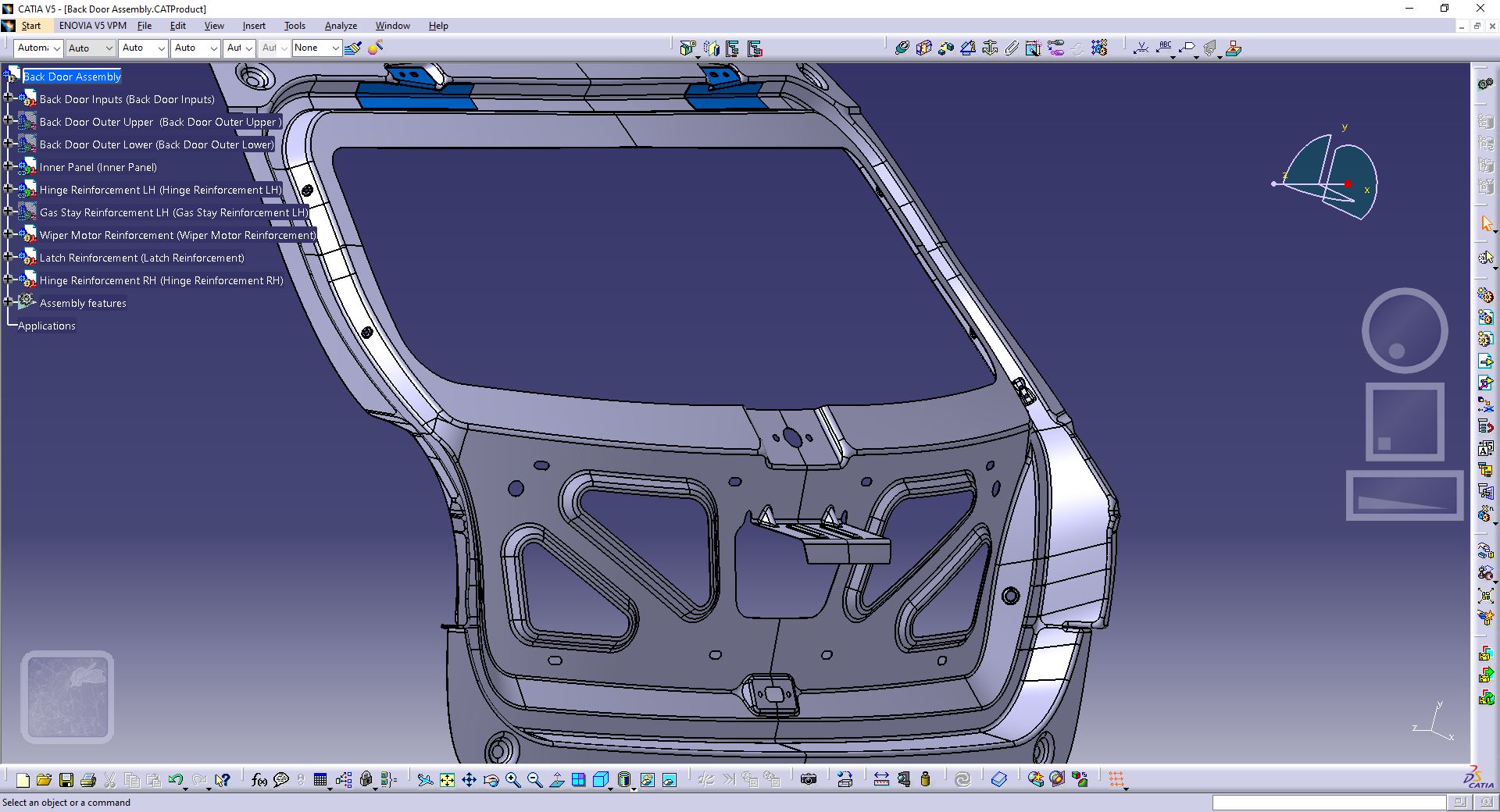Open the Formula f(x) tool
Image resolution: width=1500 pixels, height=812 pixels.
click(259, 779)
